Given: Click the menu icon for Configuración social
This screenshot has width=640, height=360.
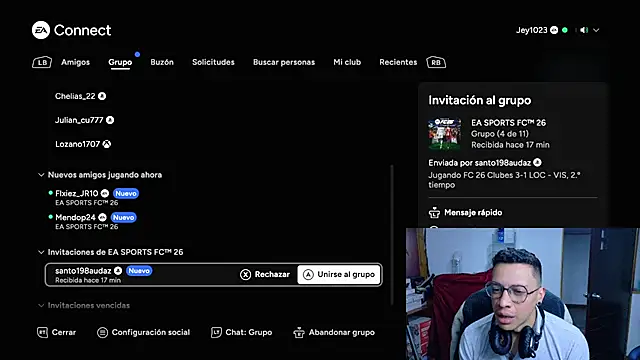Looking at the screenshot, I should [102, 333].
